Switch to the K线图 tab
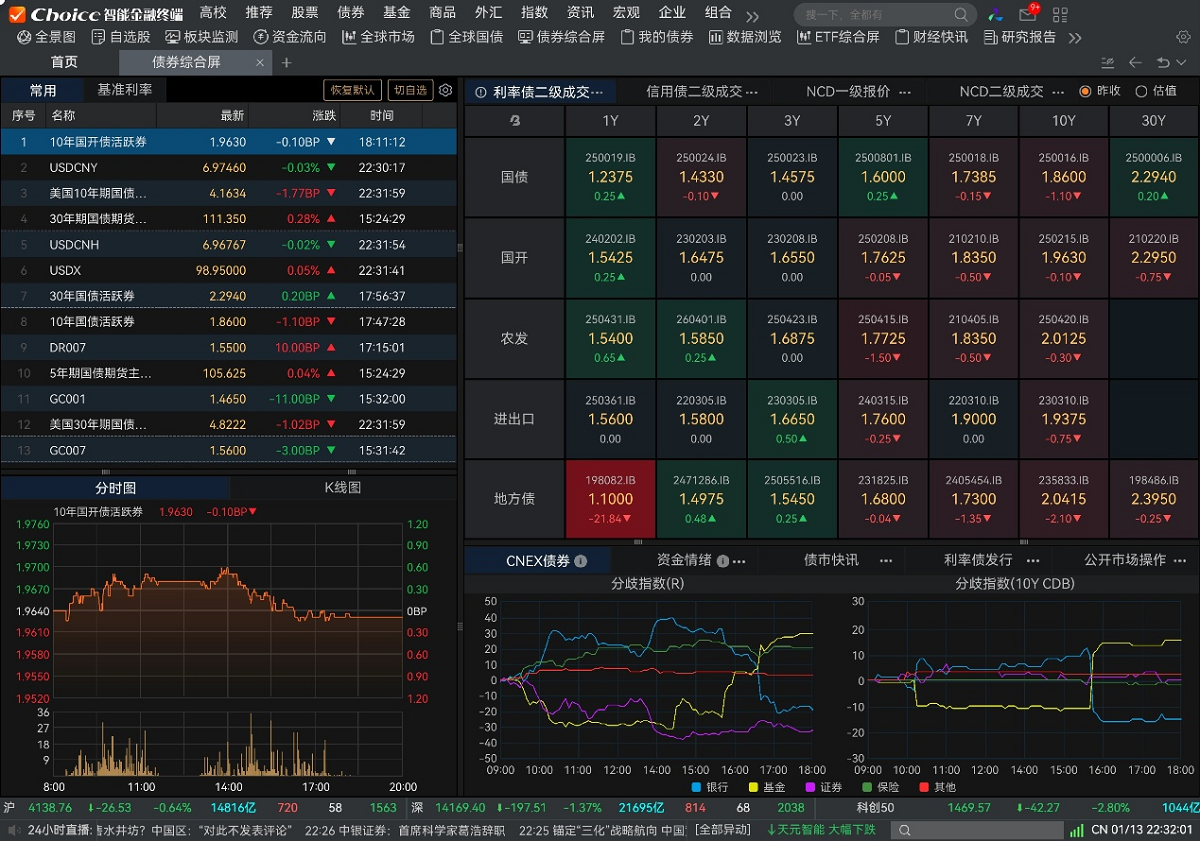 [x=344, y=487]
